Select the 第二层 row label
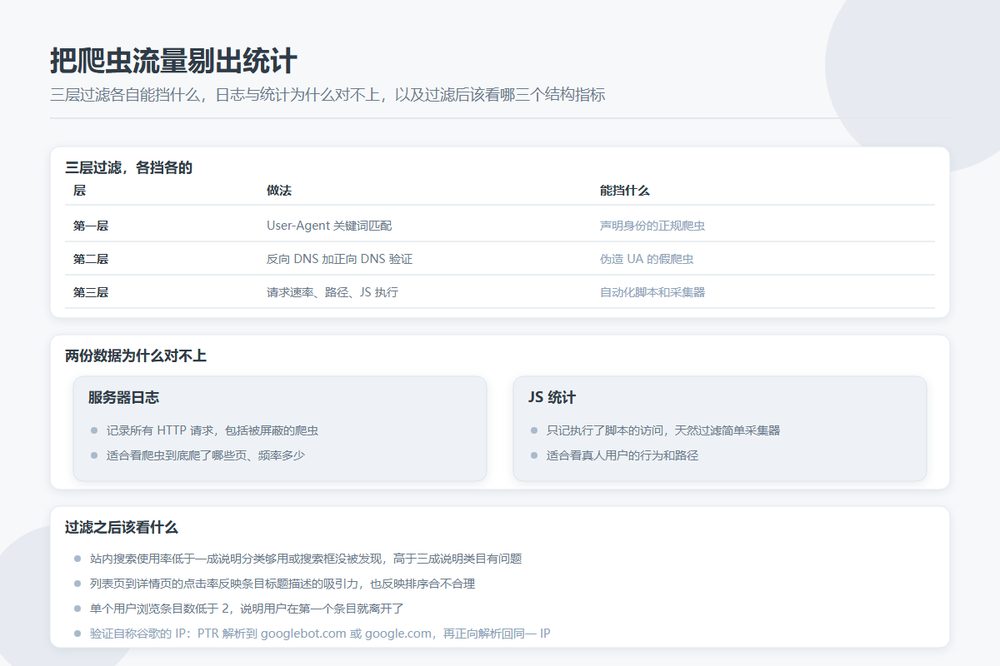1000x666 pixels. 91,258
